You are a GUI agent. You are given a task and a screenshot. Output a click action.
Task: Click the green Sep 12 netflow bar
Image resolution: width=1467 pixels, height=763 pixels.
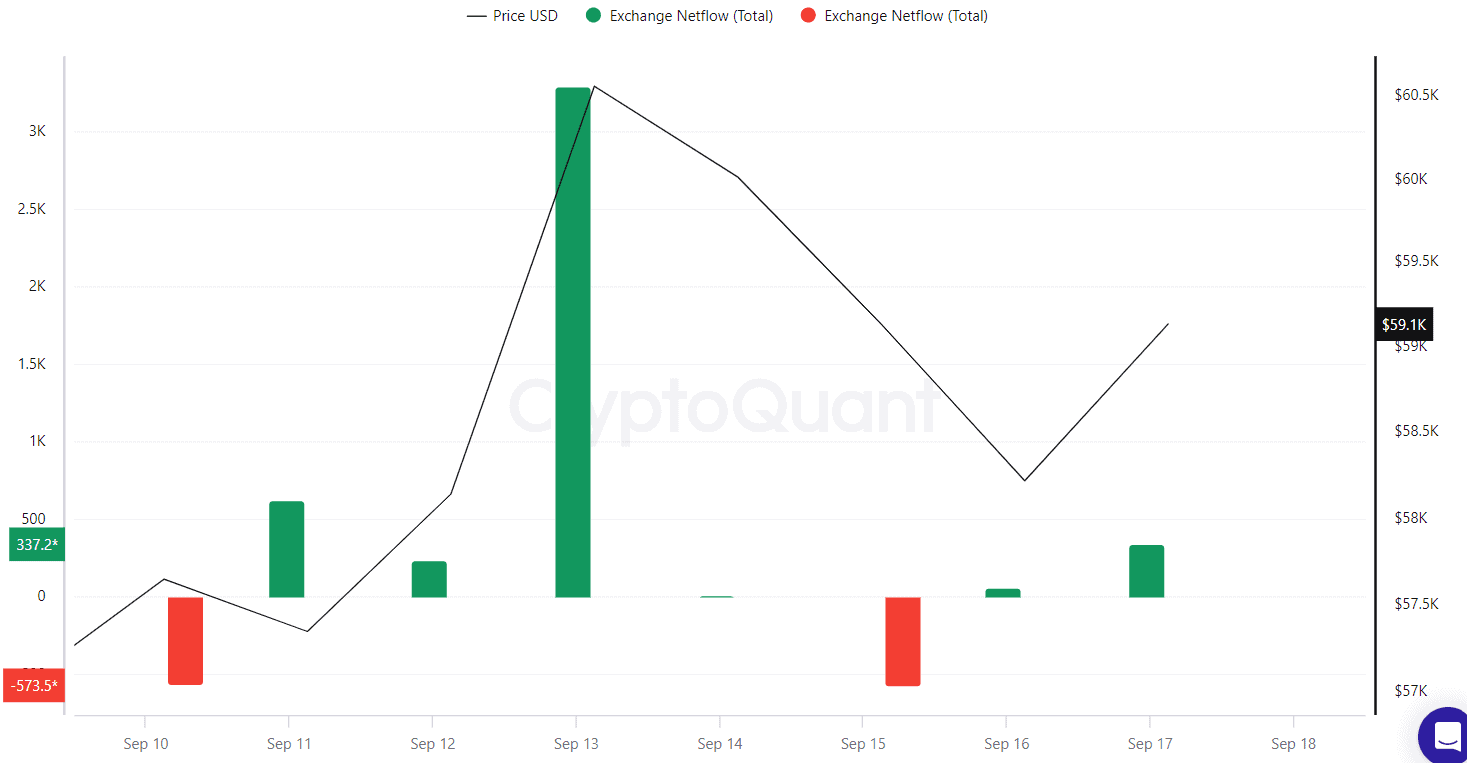coord(429,579)
